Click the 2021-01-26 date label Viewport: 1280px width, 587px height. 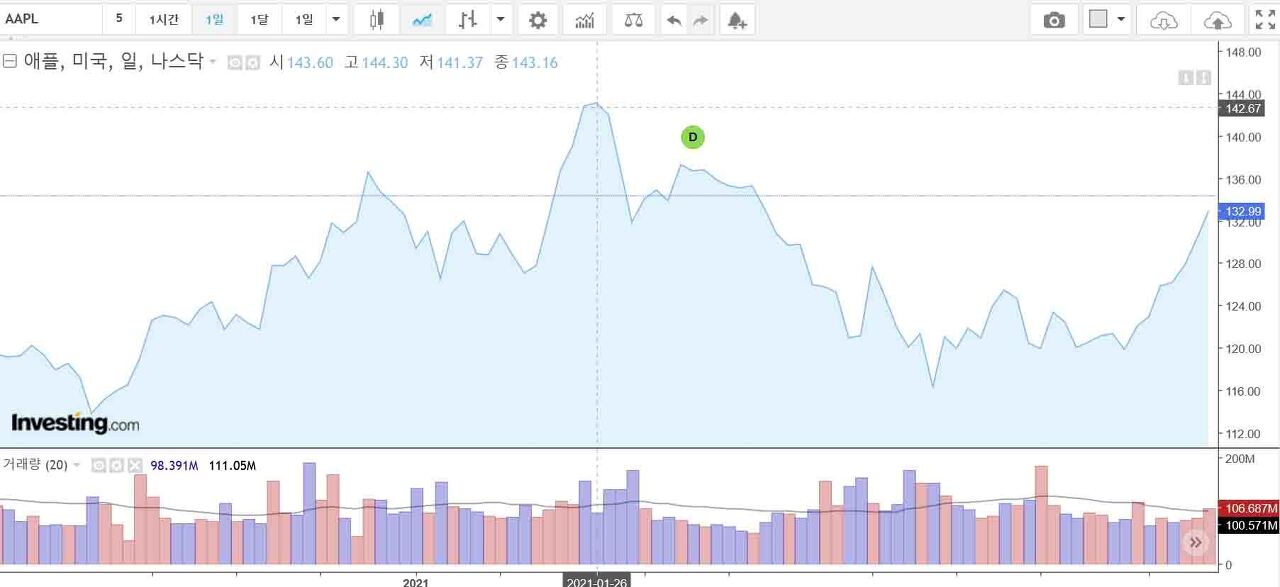[x=597, y=580]
